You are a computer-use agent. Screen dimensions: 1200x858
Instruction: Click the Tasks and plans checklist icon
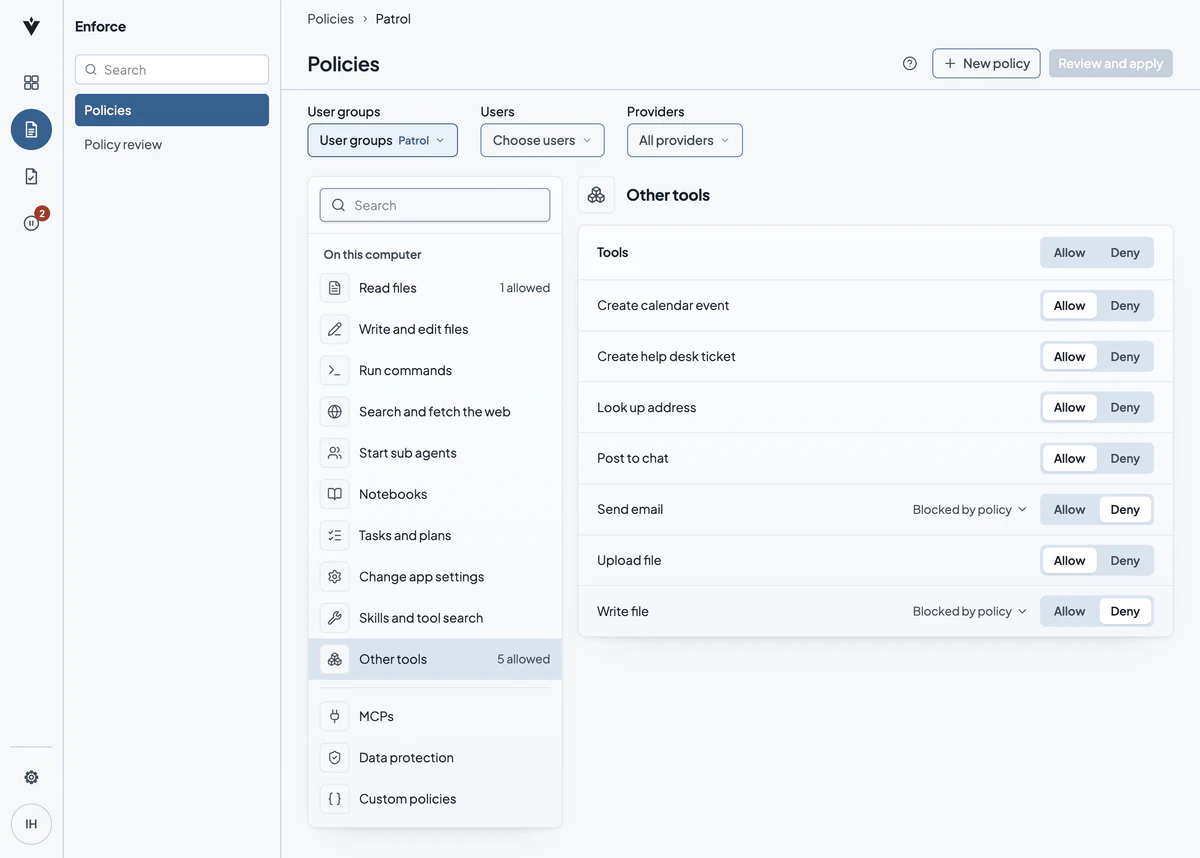pos(335,535)
